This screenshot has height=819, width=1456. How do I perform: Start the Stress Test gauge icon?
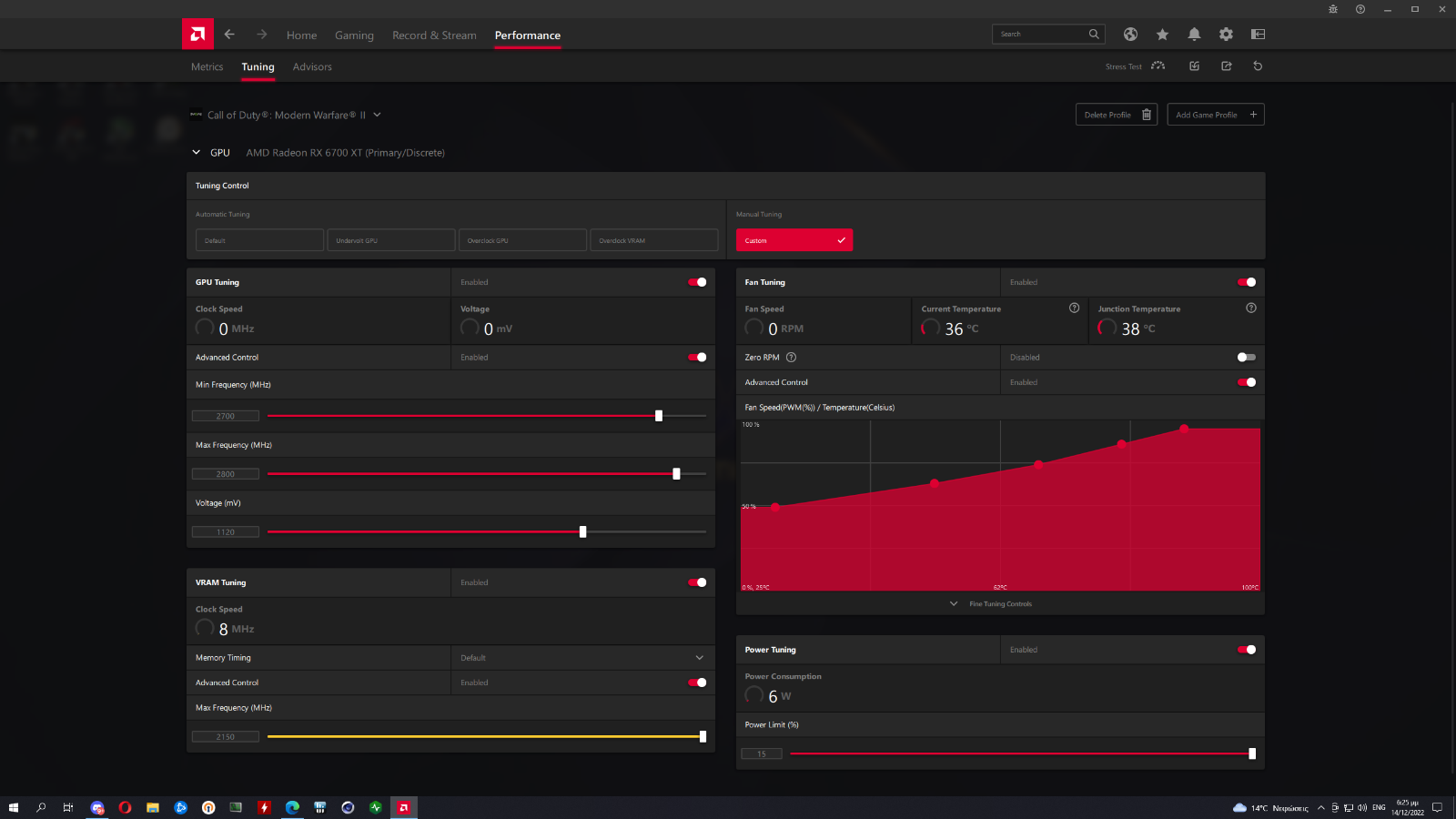[1158, 66]
